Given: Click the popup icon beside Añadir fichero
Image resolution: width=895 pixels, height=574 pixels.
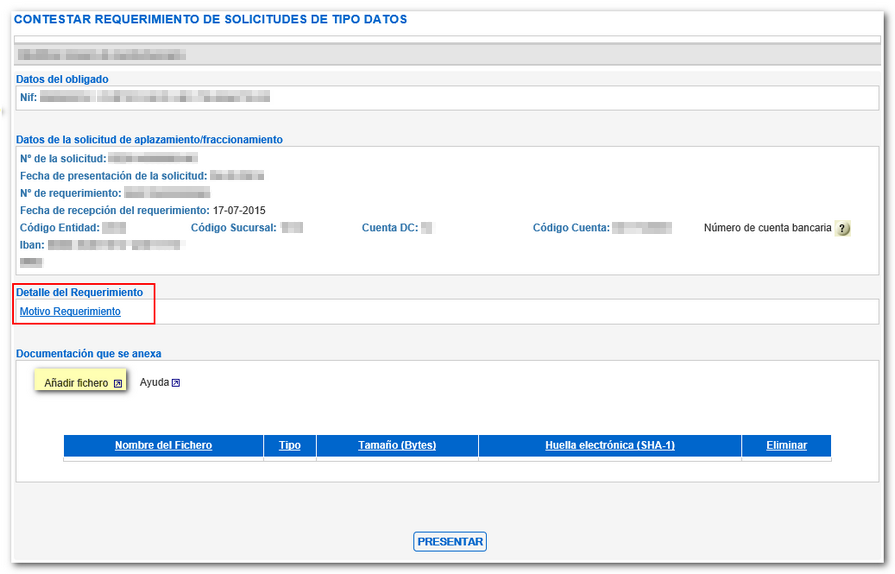Looking at the screenshot, I should point(118,383).
